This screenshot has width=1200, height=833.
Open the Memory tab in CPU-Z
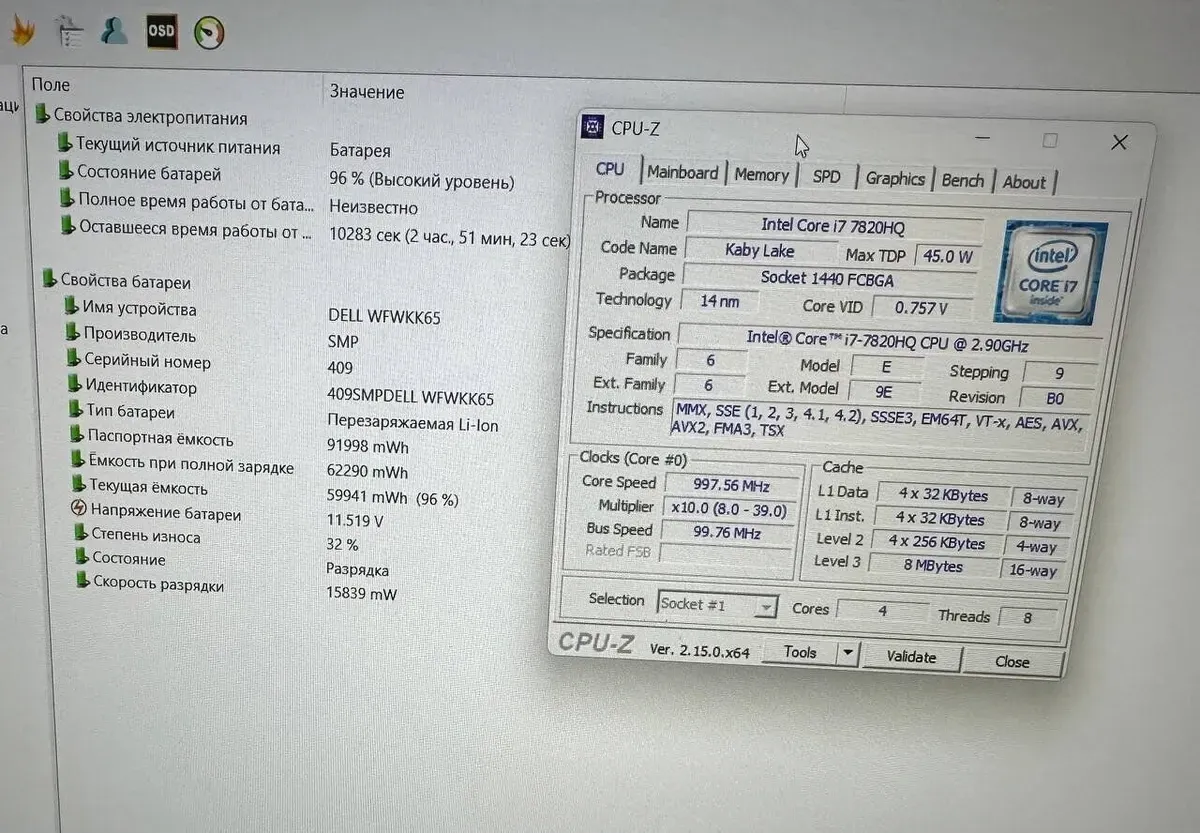[761, 175]
